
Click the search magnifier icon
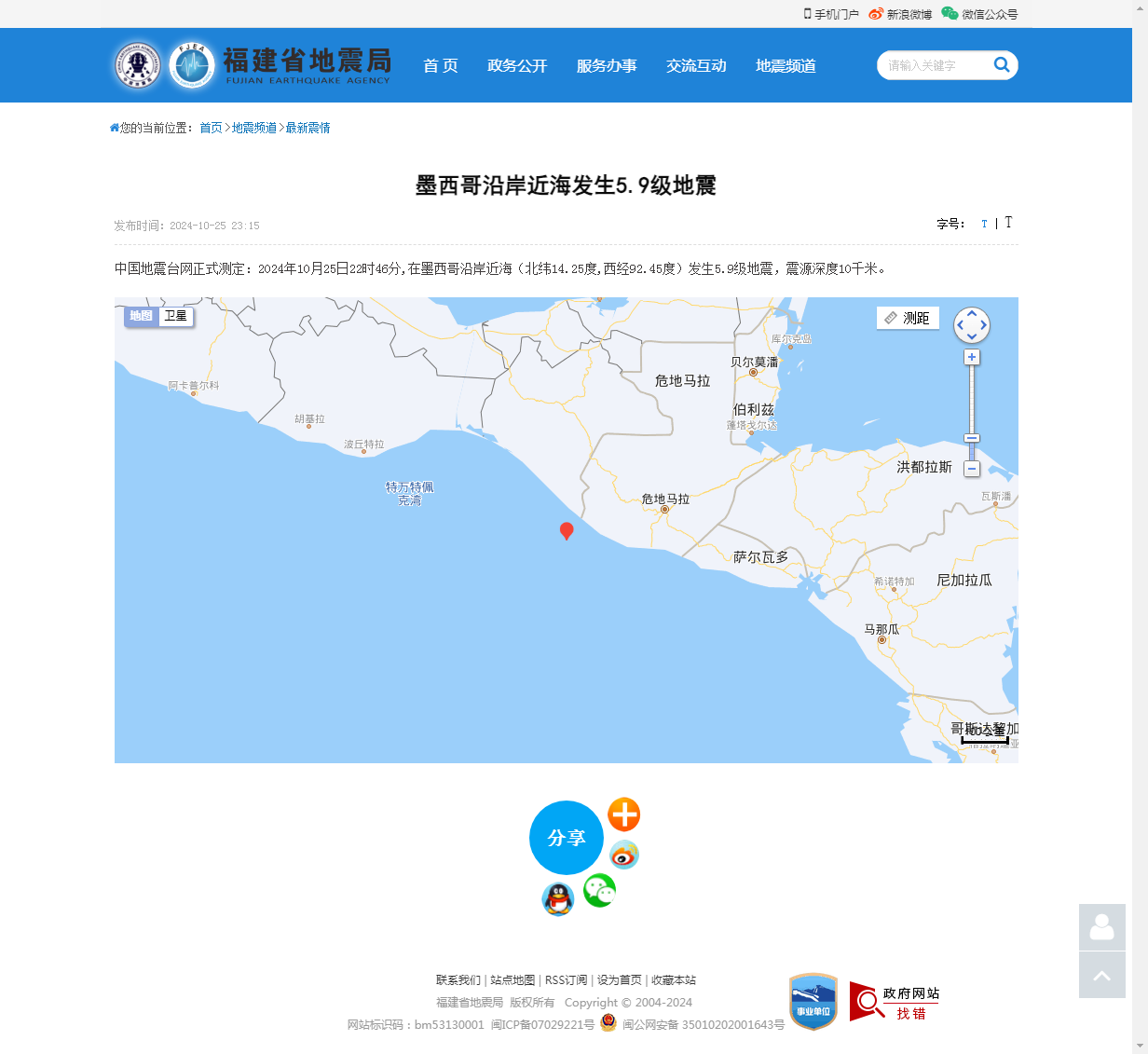coord(1002,64)
